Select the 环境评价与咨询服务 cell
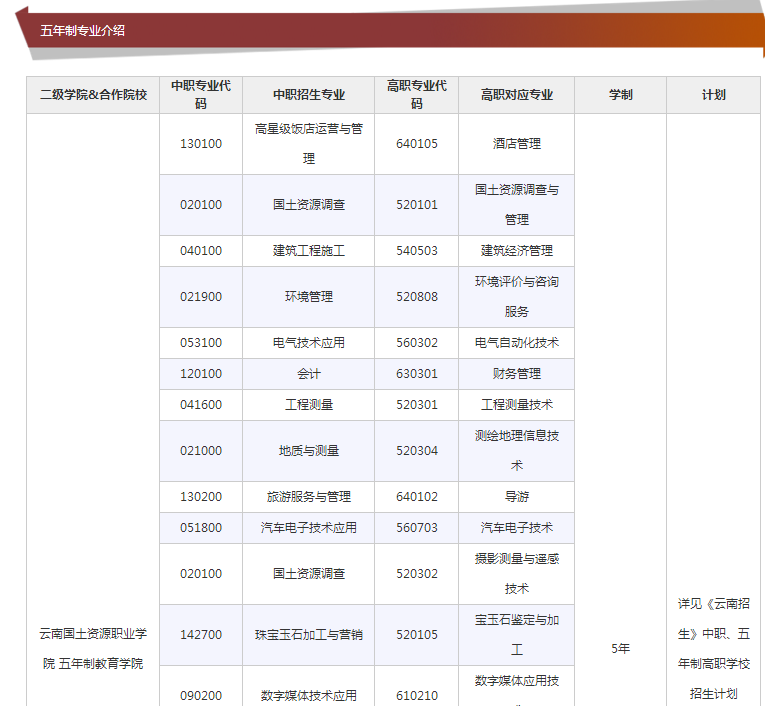The width and height of the screenshot is (765, 706). (x=517, y=297)
